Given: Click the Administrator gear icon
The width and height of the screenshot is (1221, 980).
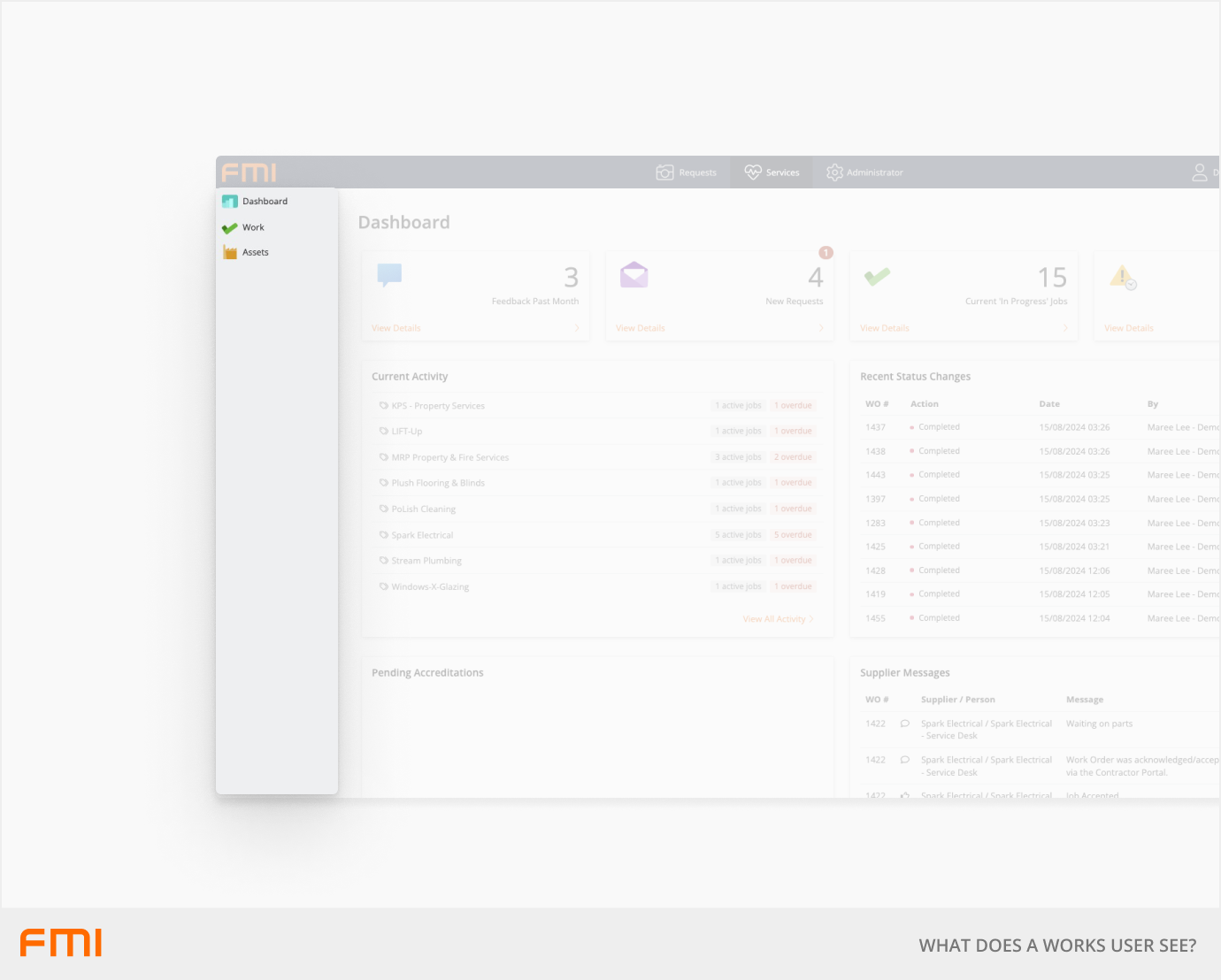Looking at the screenshot, I should coord(834,172).
